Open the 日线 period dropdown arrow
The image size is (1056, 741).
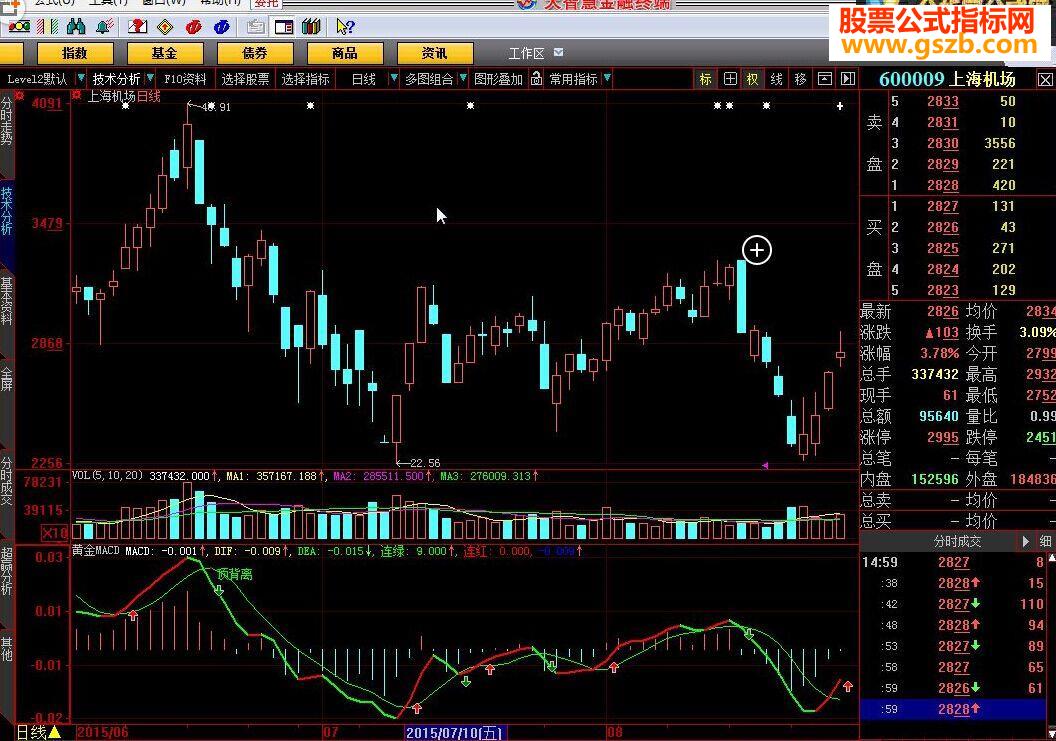point(394,79)
